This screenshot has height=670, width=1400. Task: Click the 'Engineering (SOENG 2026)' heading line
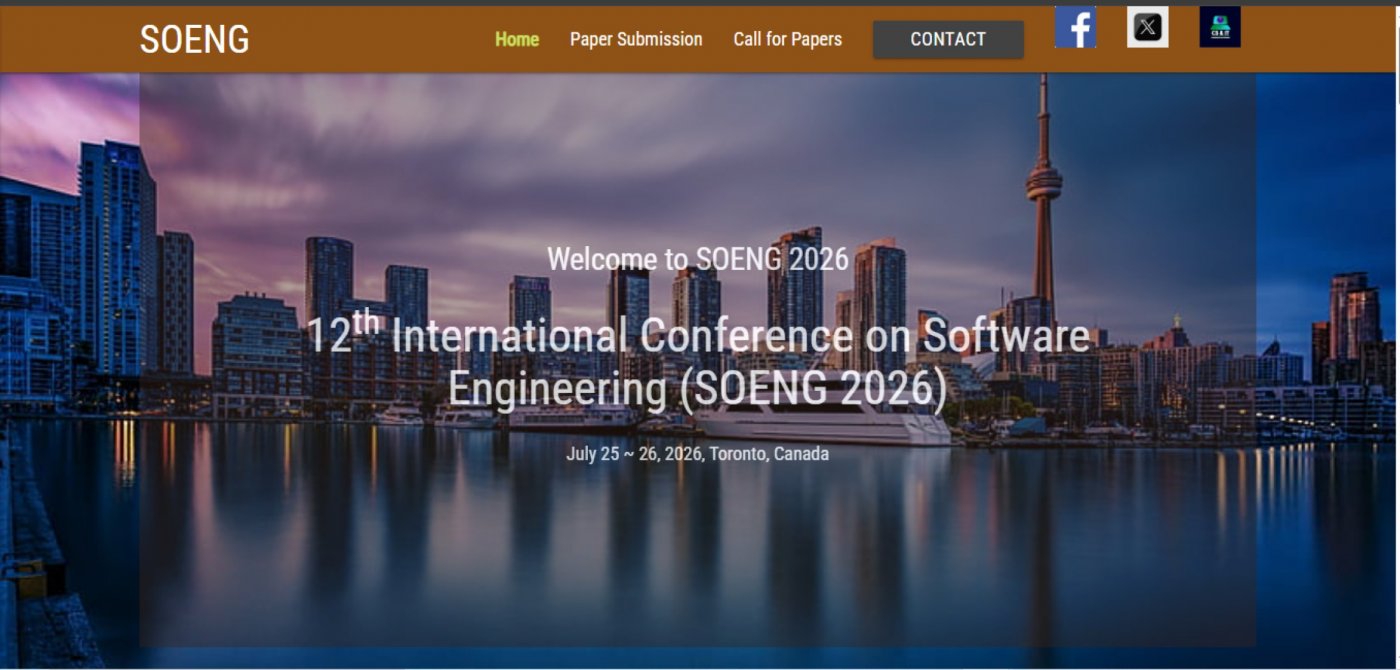[697, 389]
